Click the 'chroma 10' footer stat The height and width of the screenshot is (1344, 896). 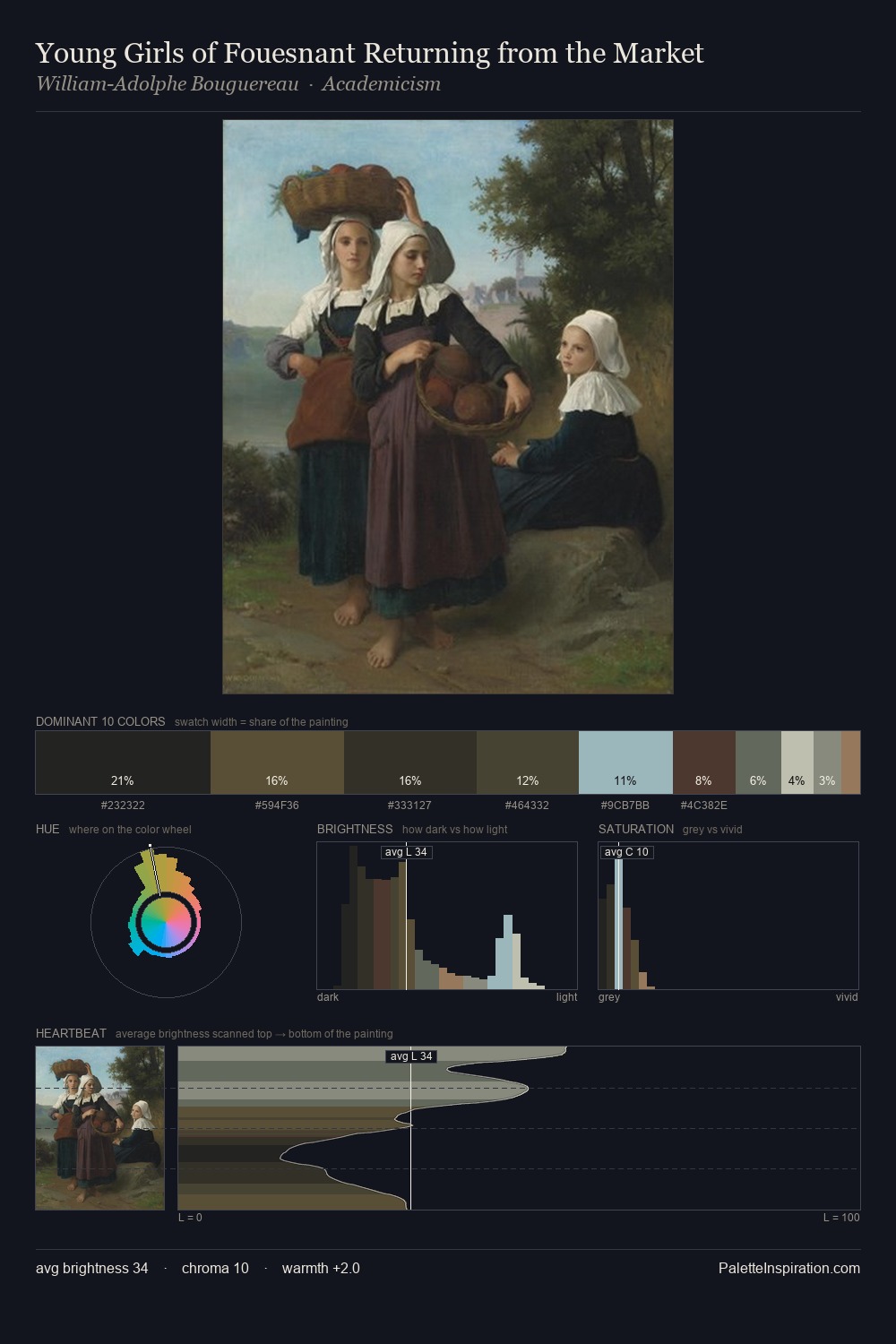point(215,1268)
